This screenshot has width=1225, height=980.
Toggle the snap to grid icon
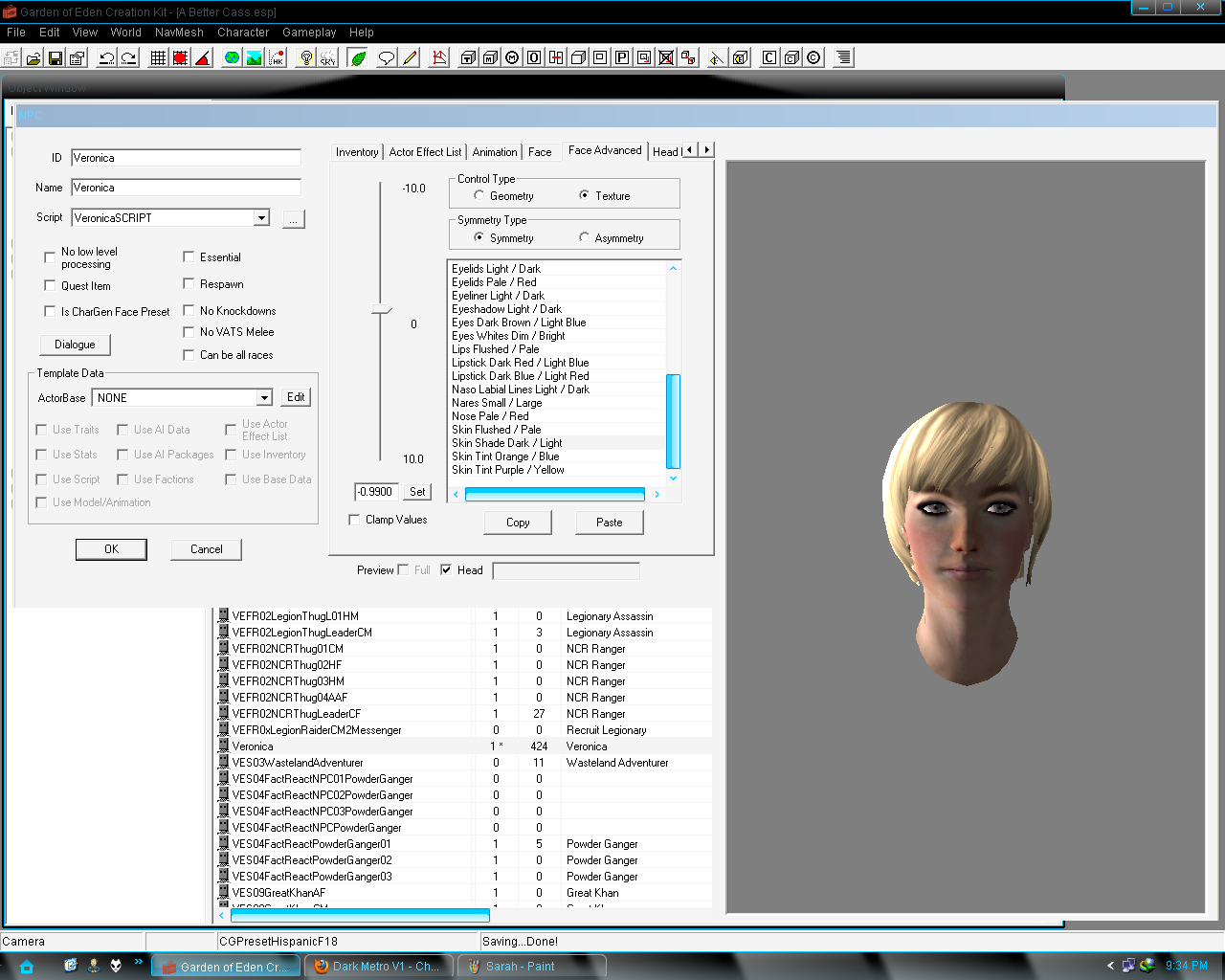(159, 58)
